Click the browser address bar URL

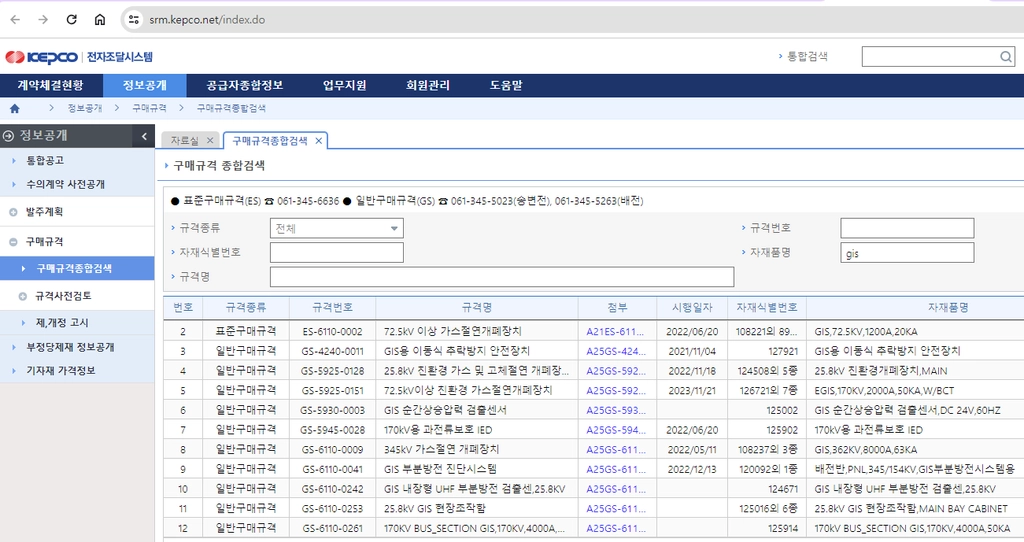point(207,20)
